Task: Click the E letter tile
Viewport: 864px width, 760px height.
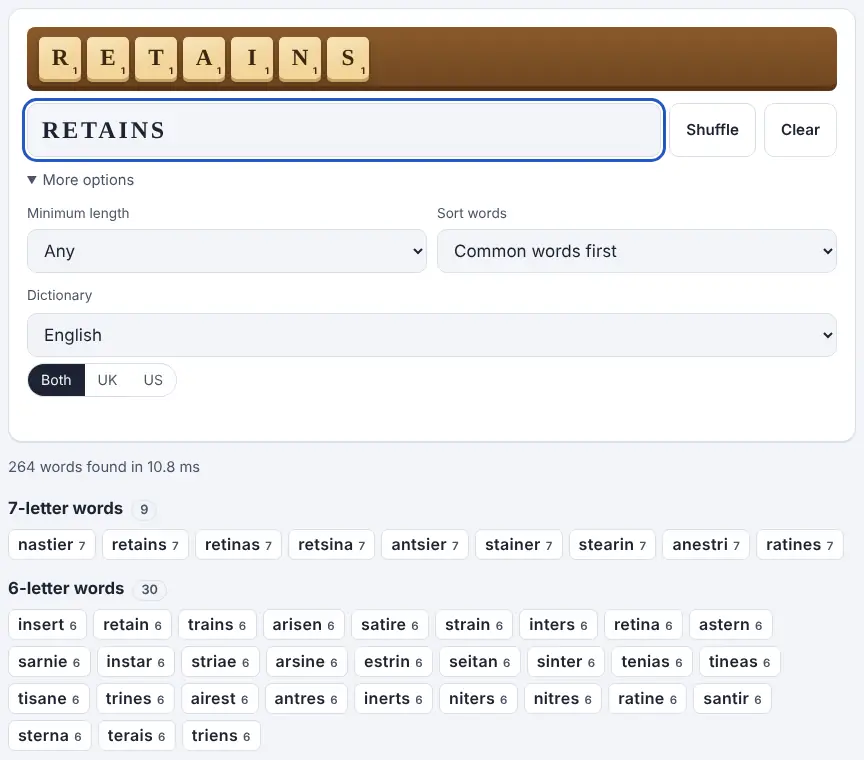Action: pos(108,59)
